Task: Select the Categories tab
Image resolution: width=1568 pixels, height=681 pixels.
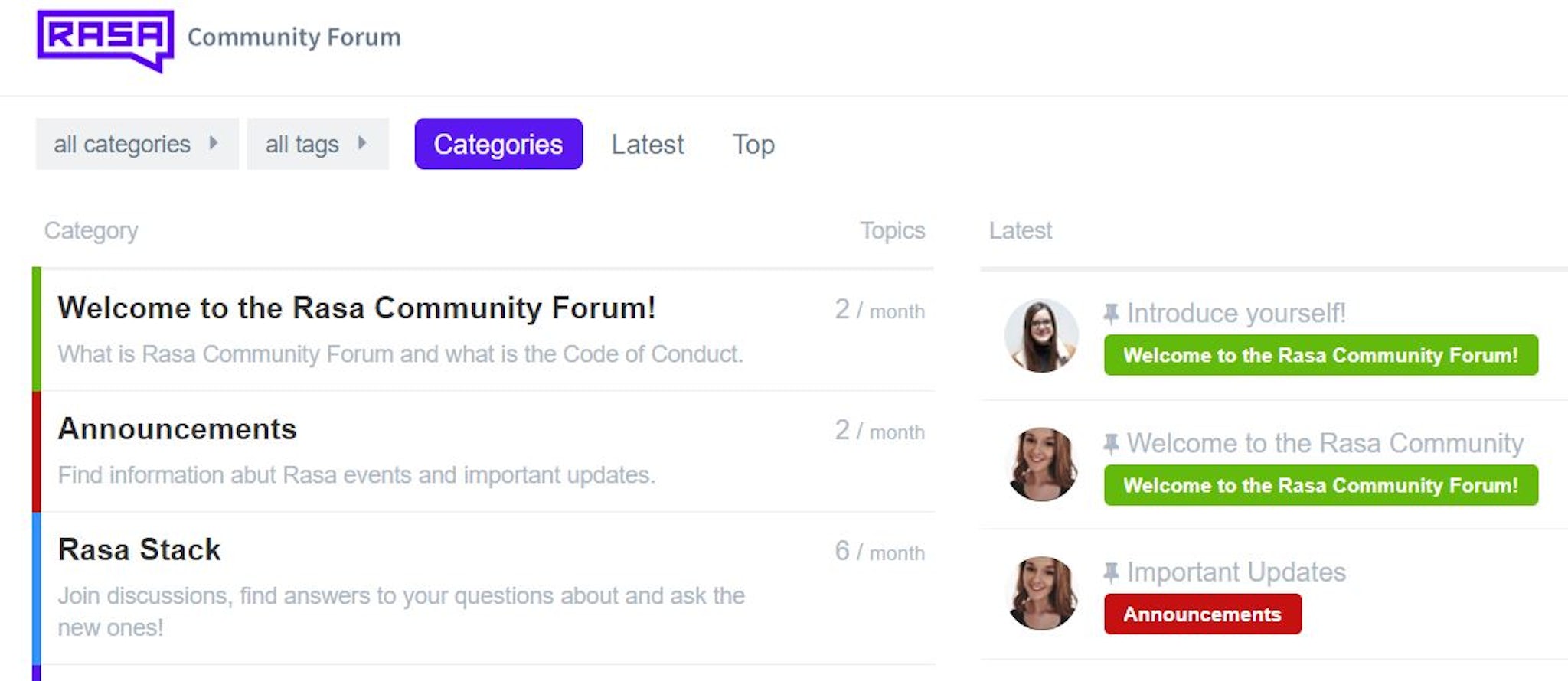Action: (x=498, y=144)
